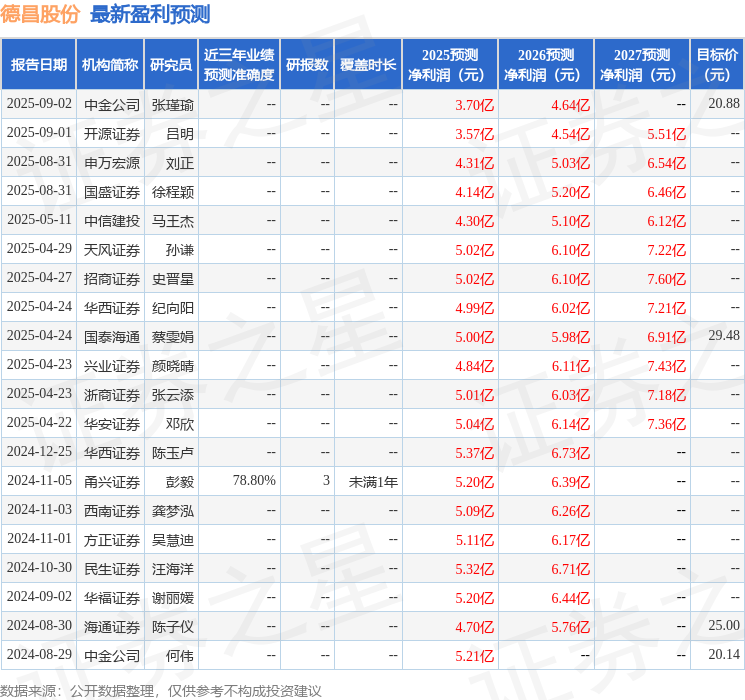745x700 pixels.
Task: Open the 甬兴证券 institution row
Action: point(112,482)
